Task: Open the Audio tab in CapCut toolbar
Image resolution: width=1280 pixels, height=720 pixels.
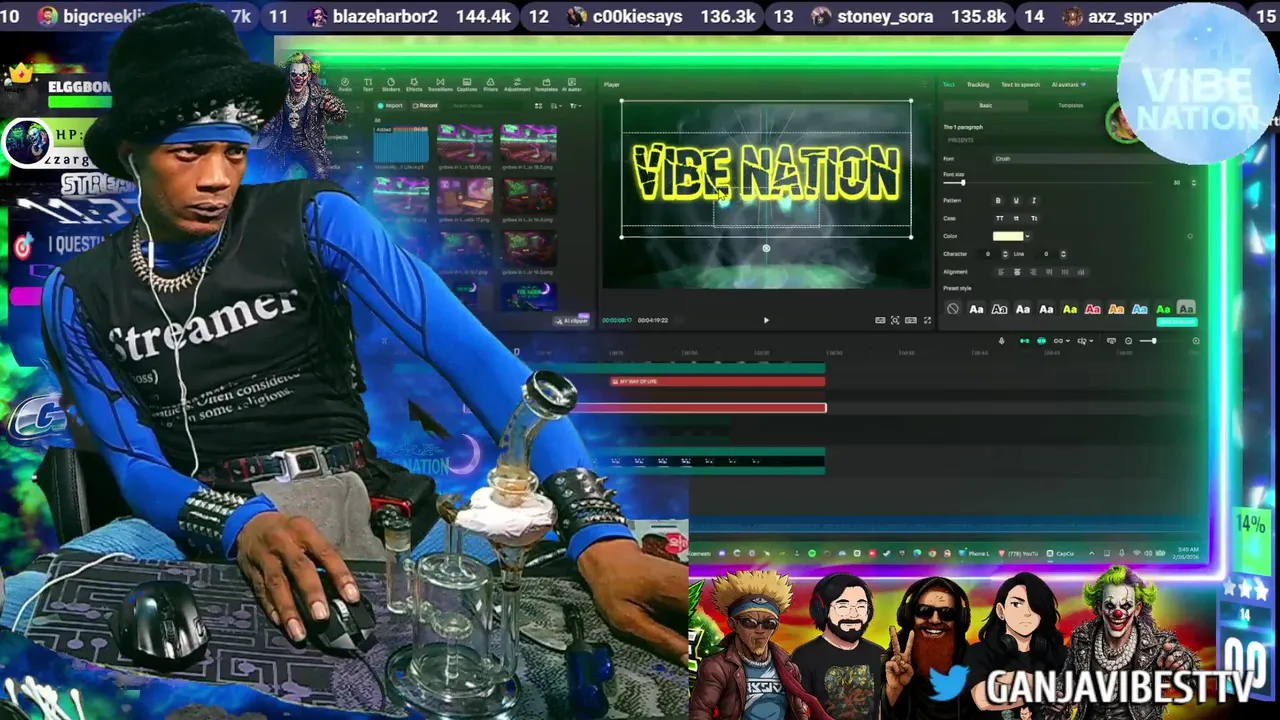Action: (x=345, y=86)
